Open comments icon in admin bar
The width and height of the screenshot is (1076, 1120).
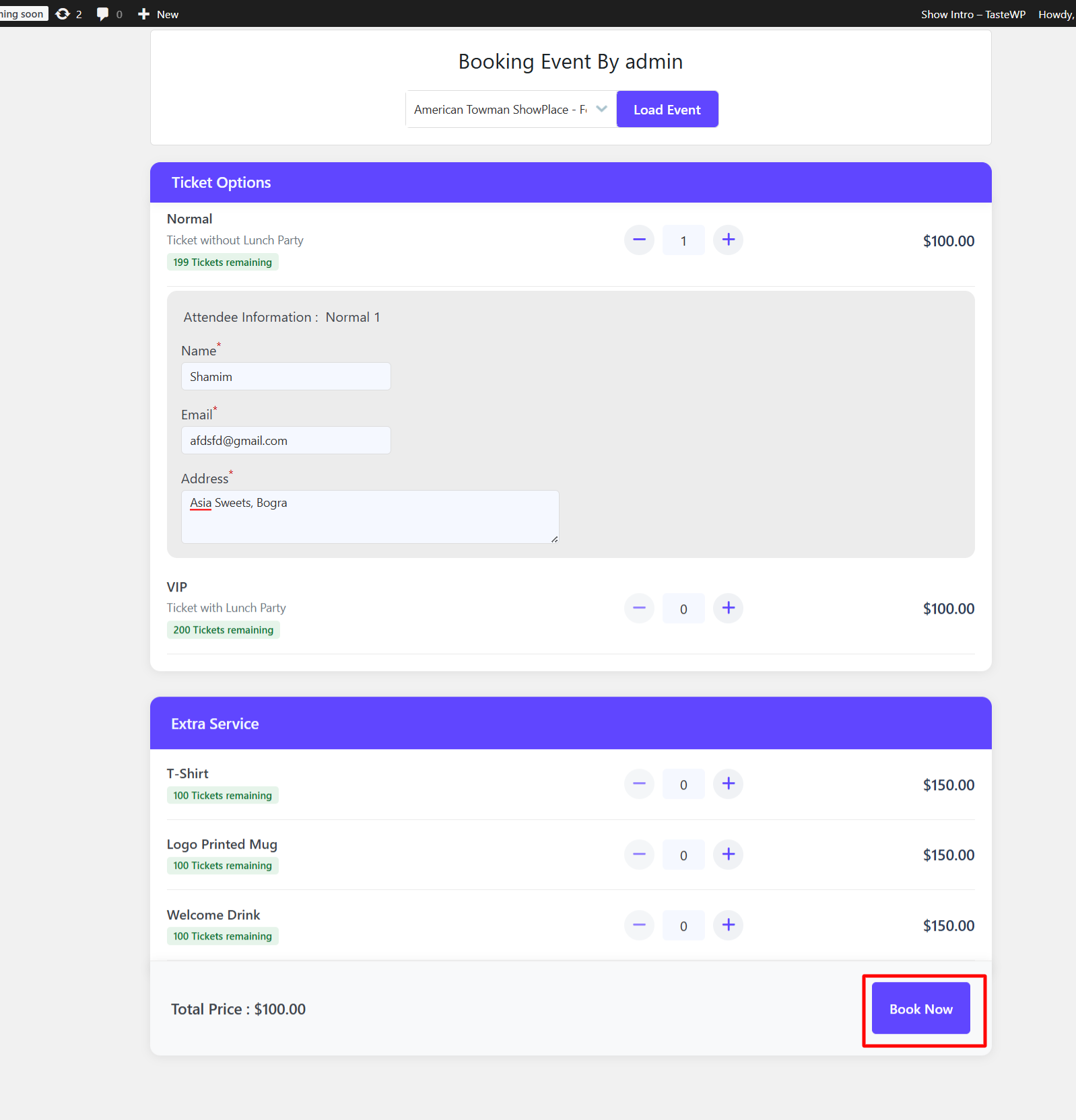(108, 14)
